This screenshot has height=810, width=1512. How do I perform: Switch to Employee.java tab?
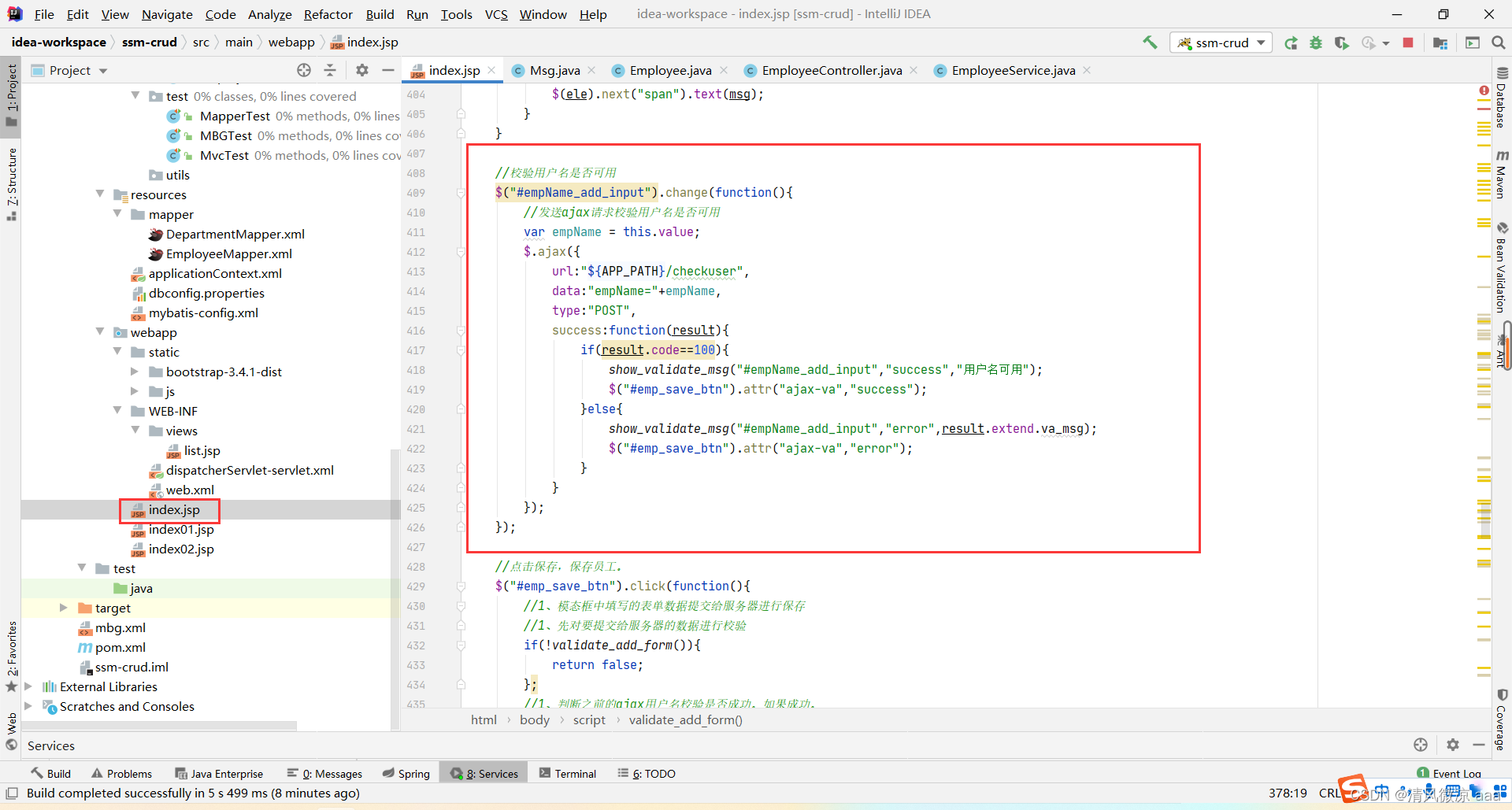(670, 70)
